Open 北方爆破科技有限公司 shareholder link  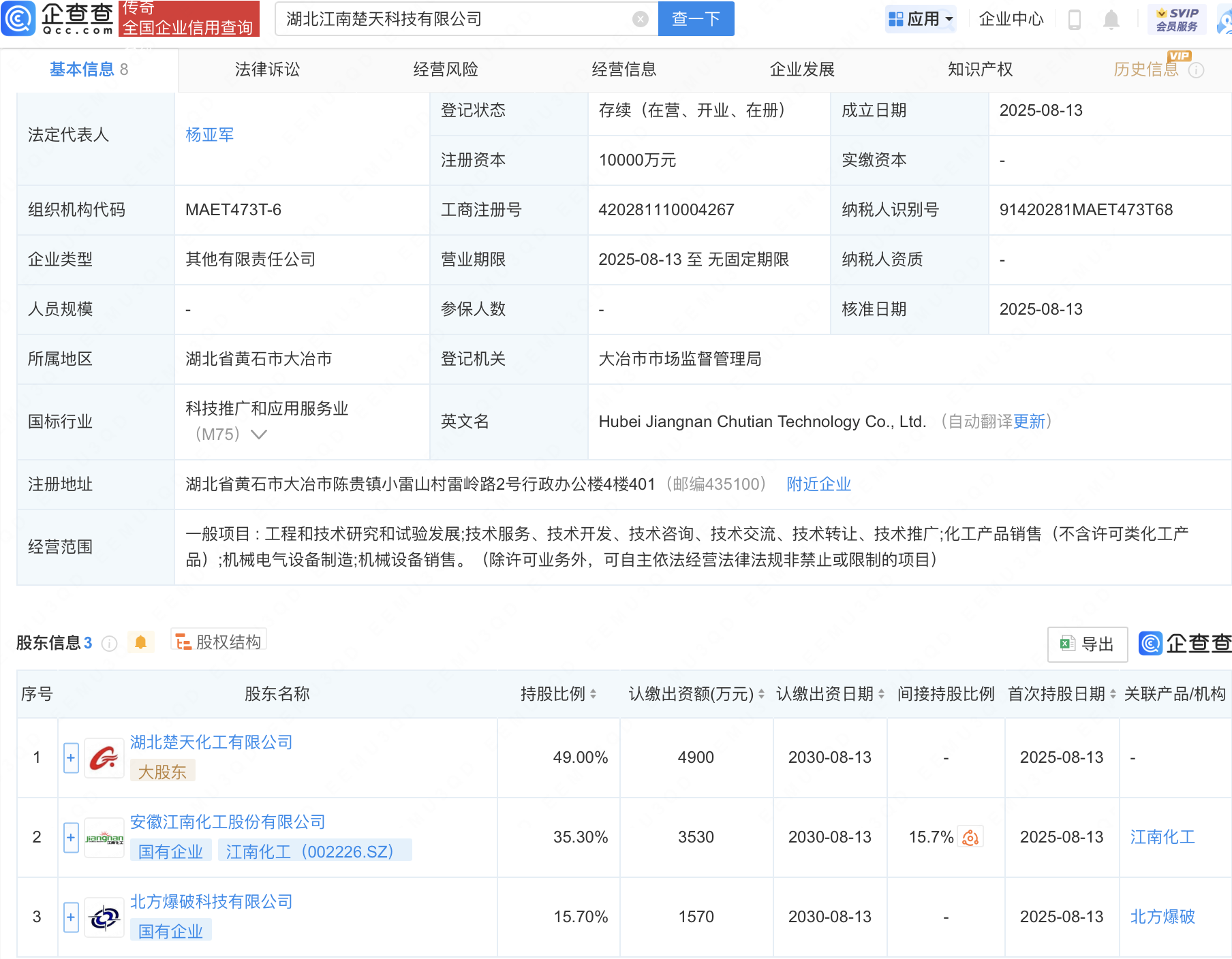(211, 902)
